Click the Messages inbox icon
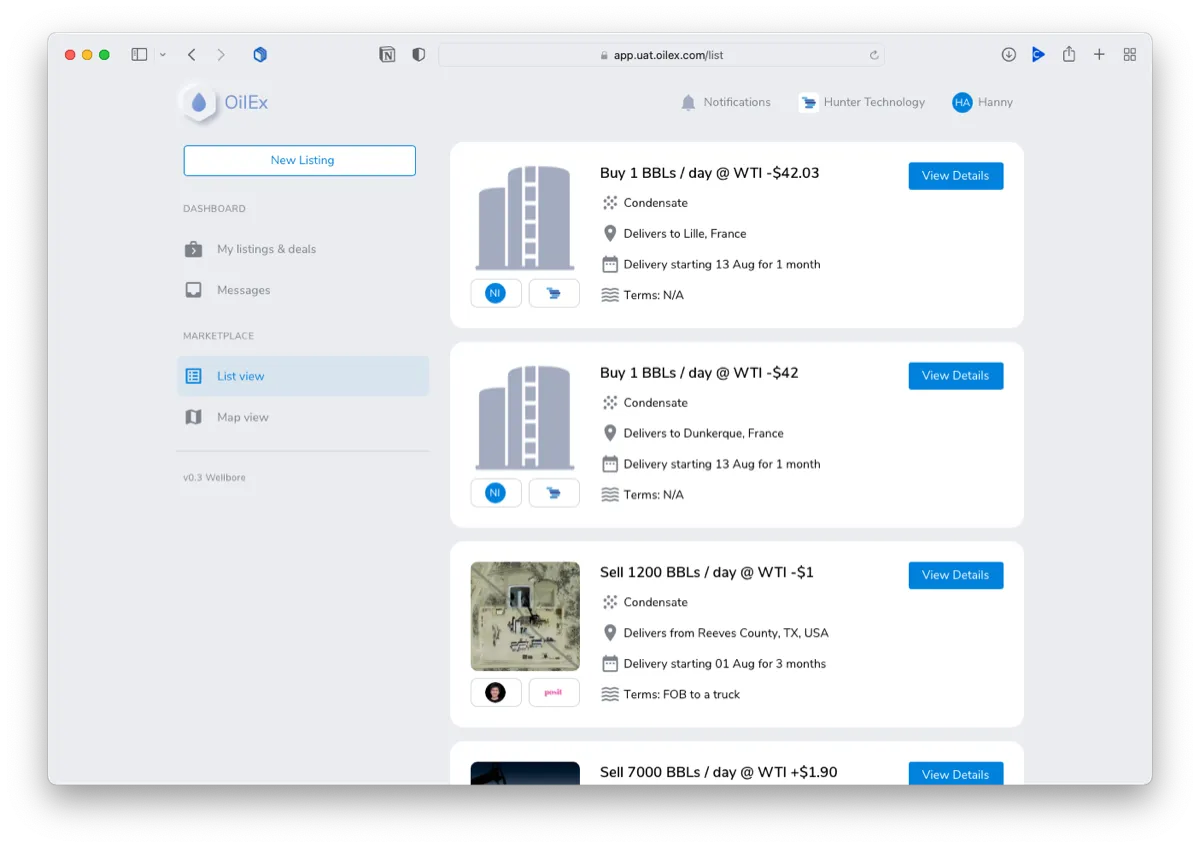Viewport: 1200px width, 849px height. point(194,290)
